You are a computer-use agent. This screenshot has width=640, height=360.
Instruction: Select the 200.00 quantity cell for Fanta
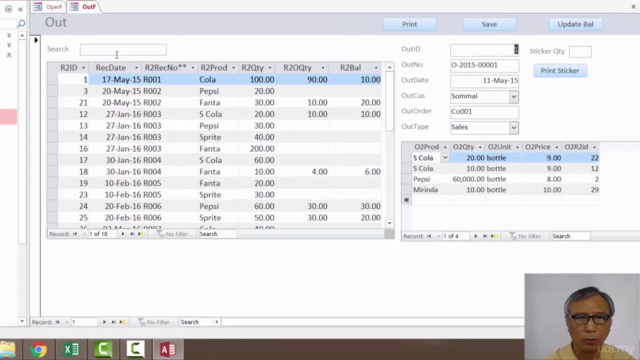[256, 149]
